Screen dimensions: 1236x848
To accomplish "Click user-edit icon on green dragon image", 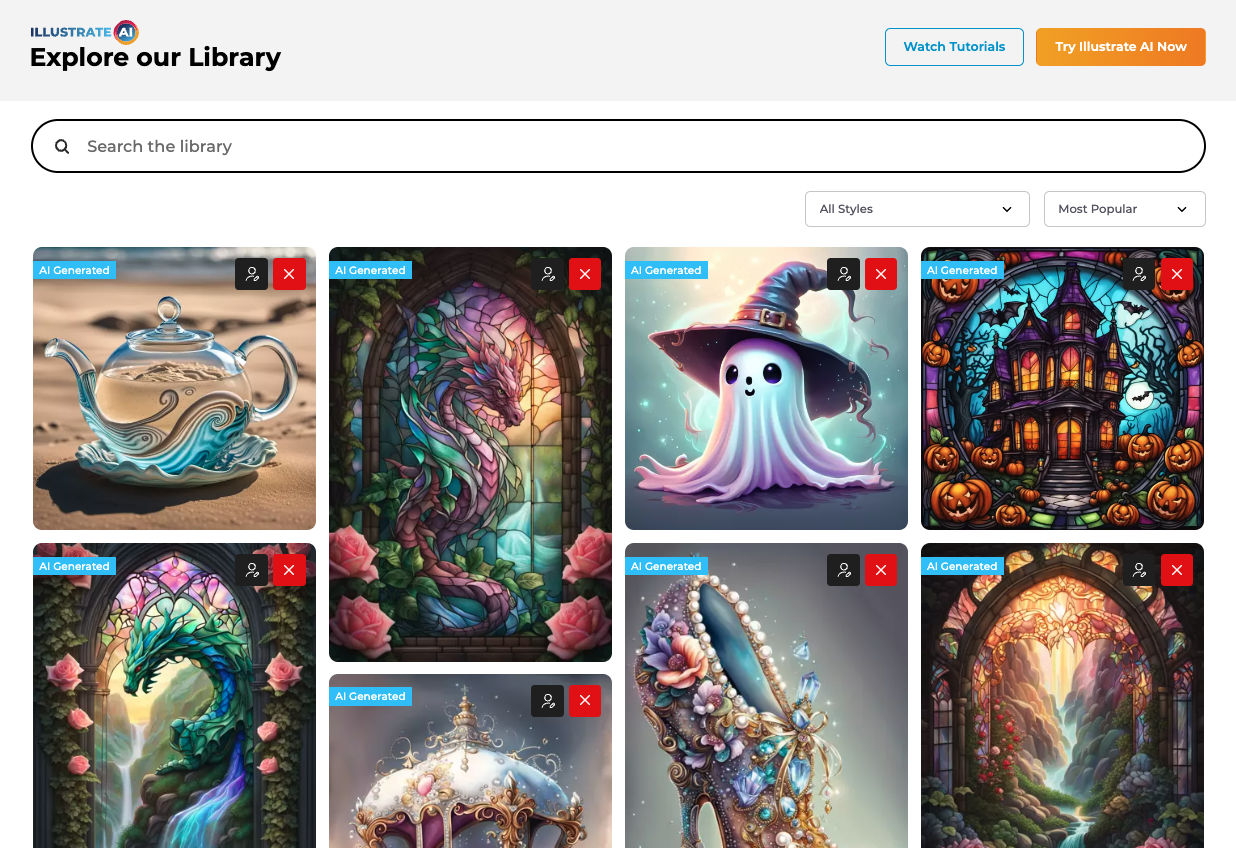I will [x=252, y=570].
